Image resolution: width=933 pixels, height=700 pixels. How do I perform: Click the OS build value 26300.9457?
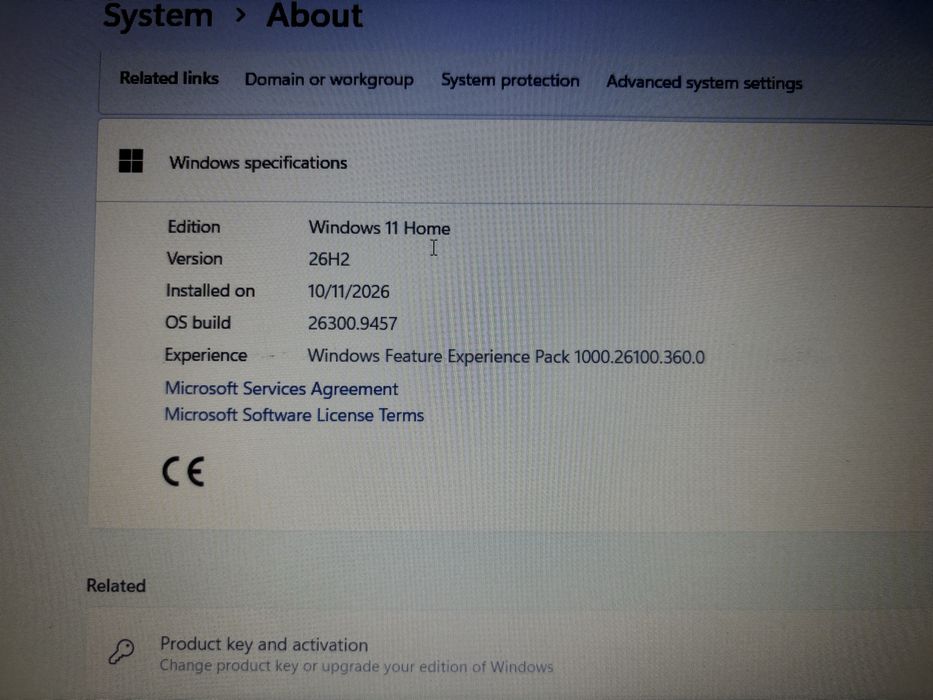352,323
